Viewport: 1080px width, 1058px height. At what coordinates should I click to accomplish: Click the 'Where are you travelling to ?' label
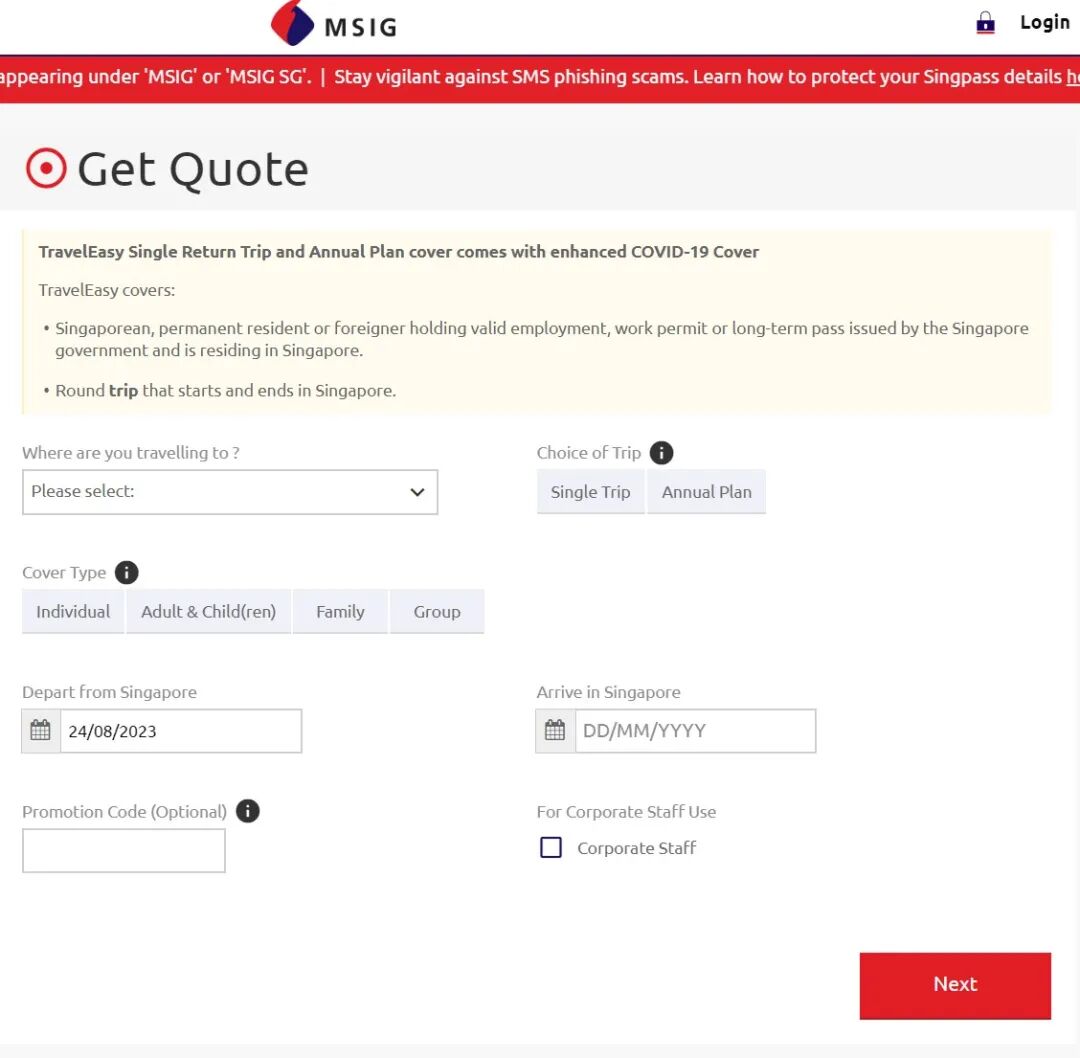pyautogui.click(x=131, y=453)
